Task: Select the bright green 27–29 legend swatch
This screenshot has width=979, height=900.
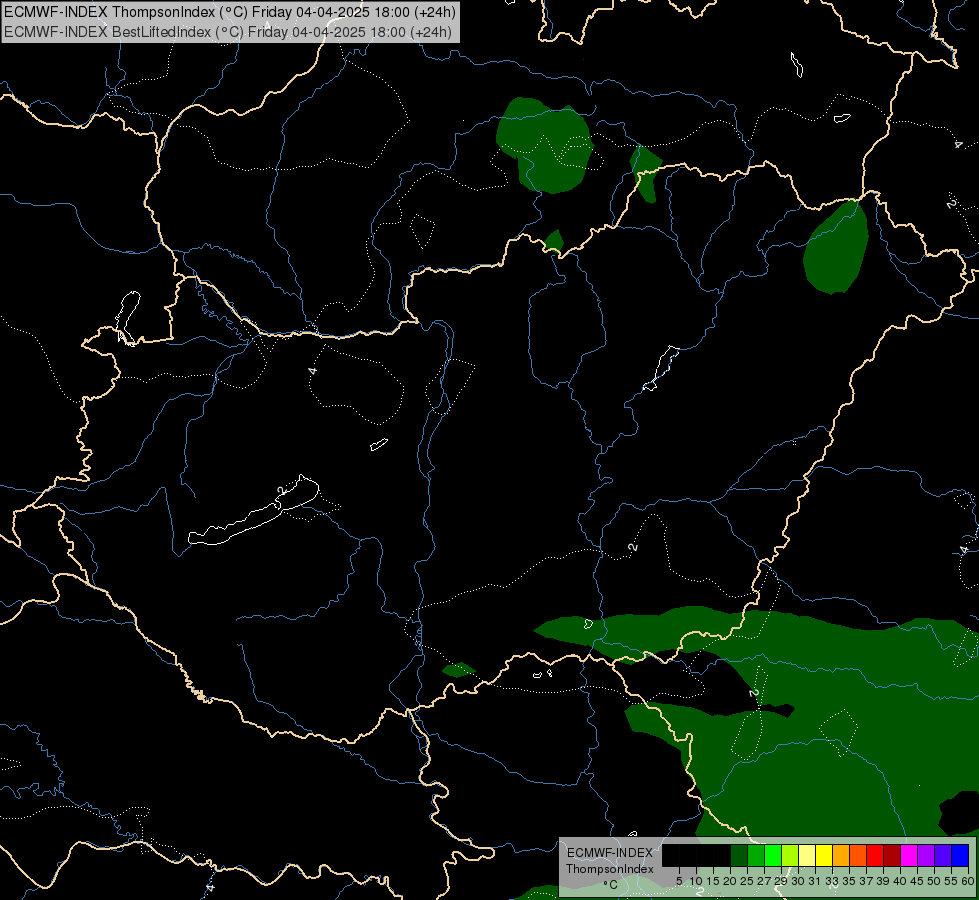Action: (x=773, y=855)
